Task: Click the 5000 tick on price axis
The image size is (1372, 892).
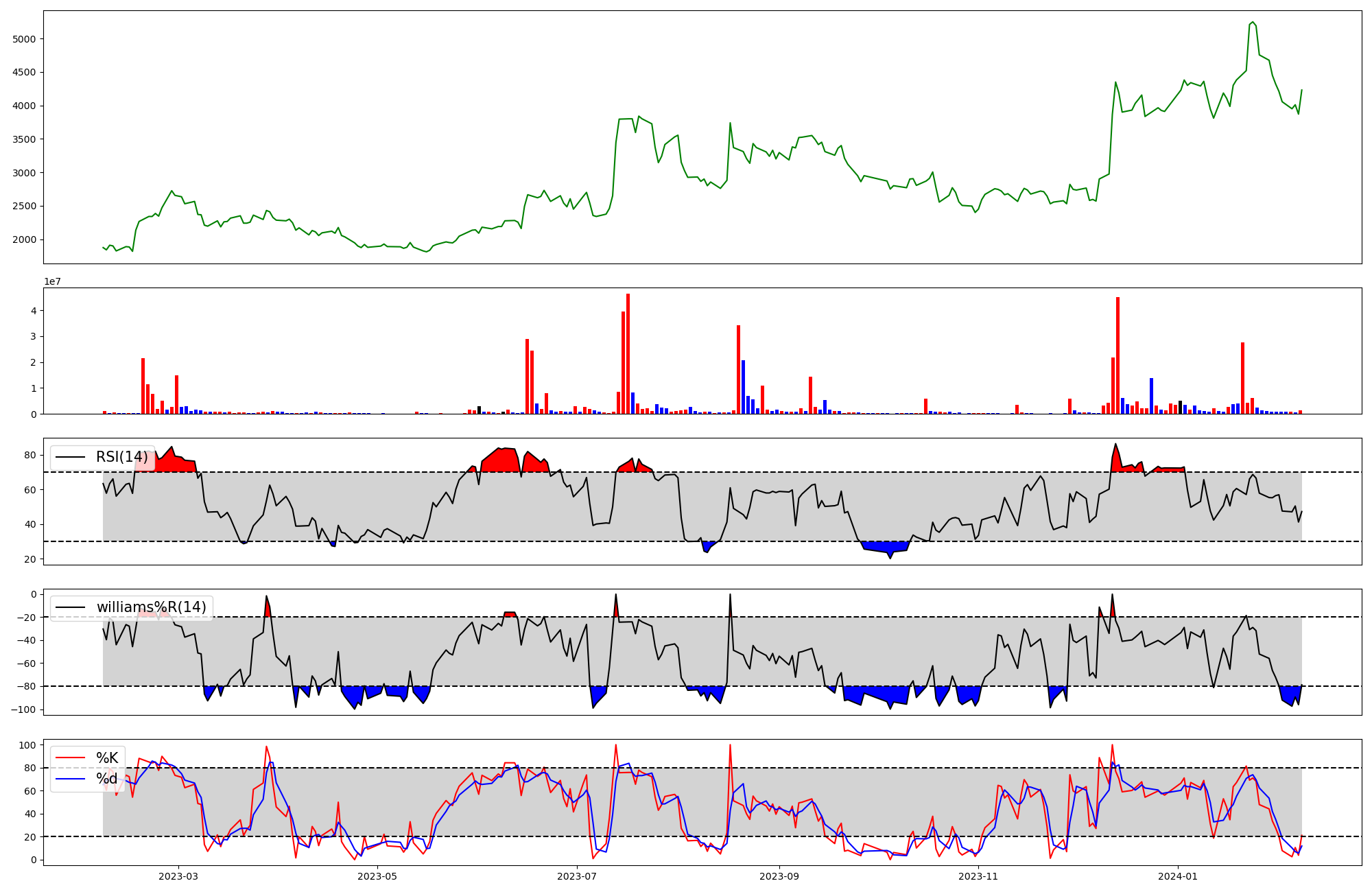Action: [24, 39]
